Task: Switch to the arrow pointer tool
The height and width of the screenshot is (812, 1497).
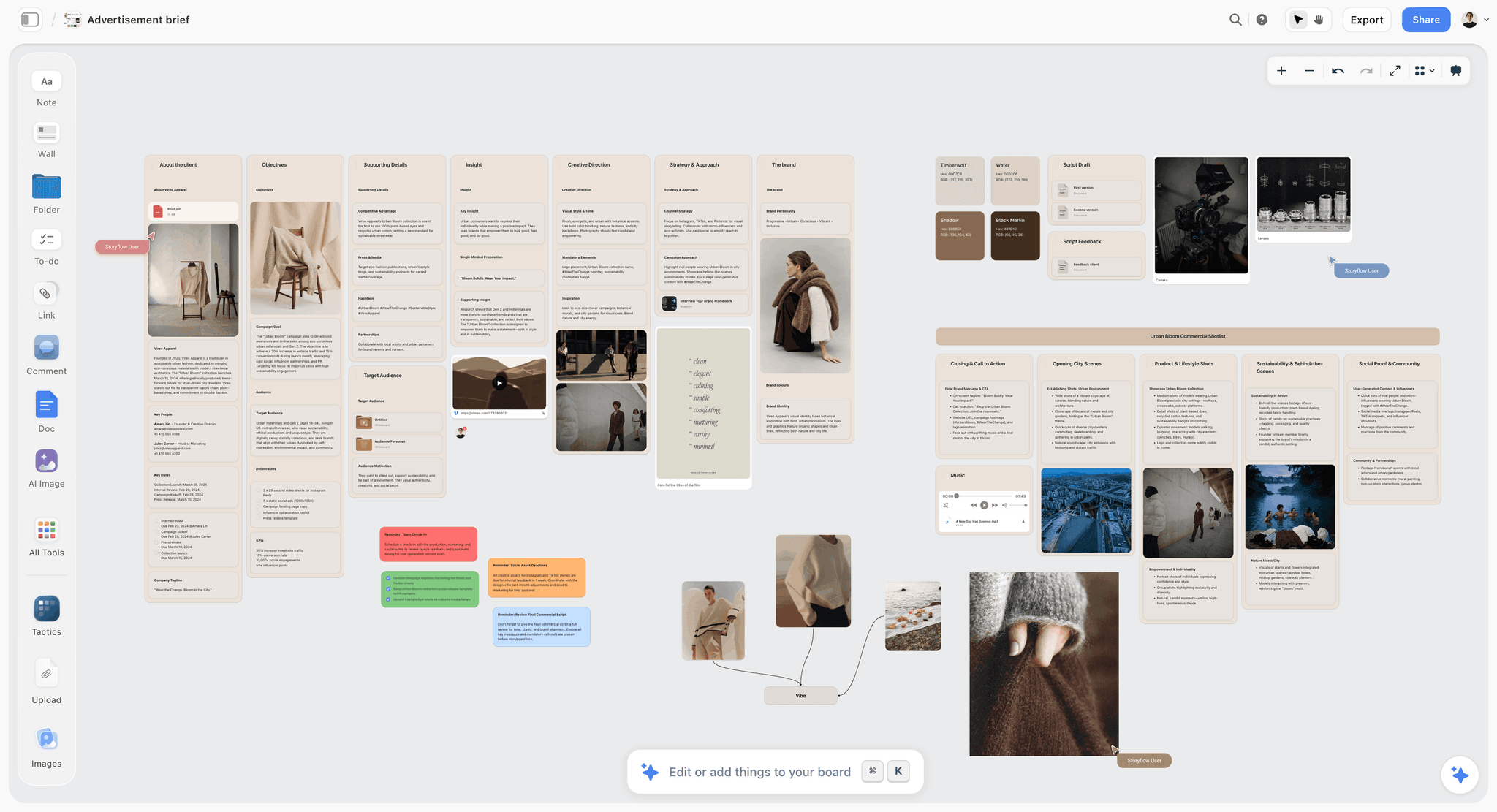Action: (x=1298, y=20)
